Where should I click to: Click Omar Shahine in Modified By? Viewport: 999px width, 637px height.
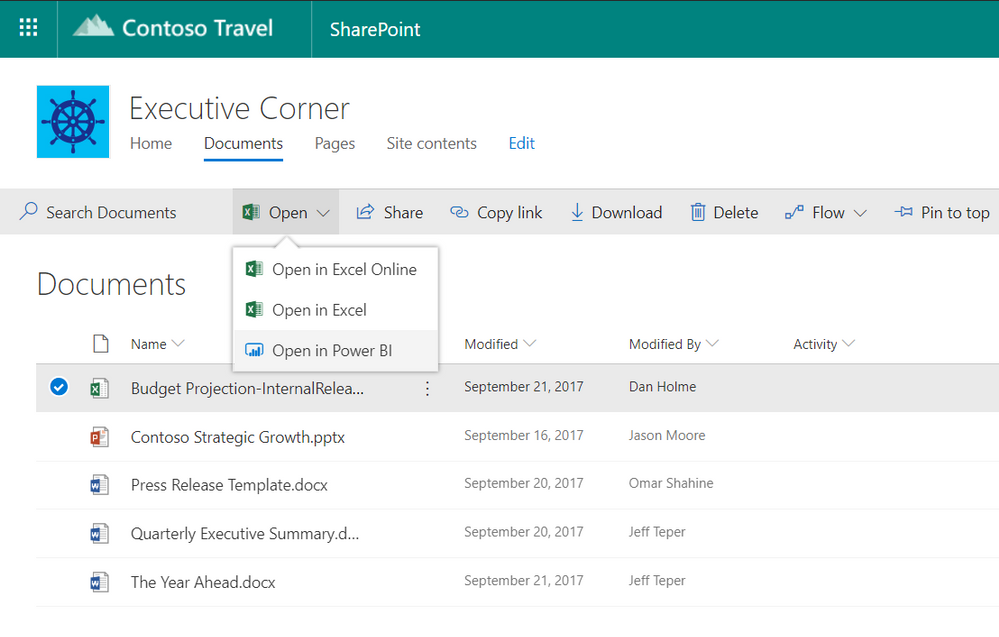[x=671, y=483]
